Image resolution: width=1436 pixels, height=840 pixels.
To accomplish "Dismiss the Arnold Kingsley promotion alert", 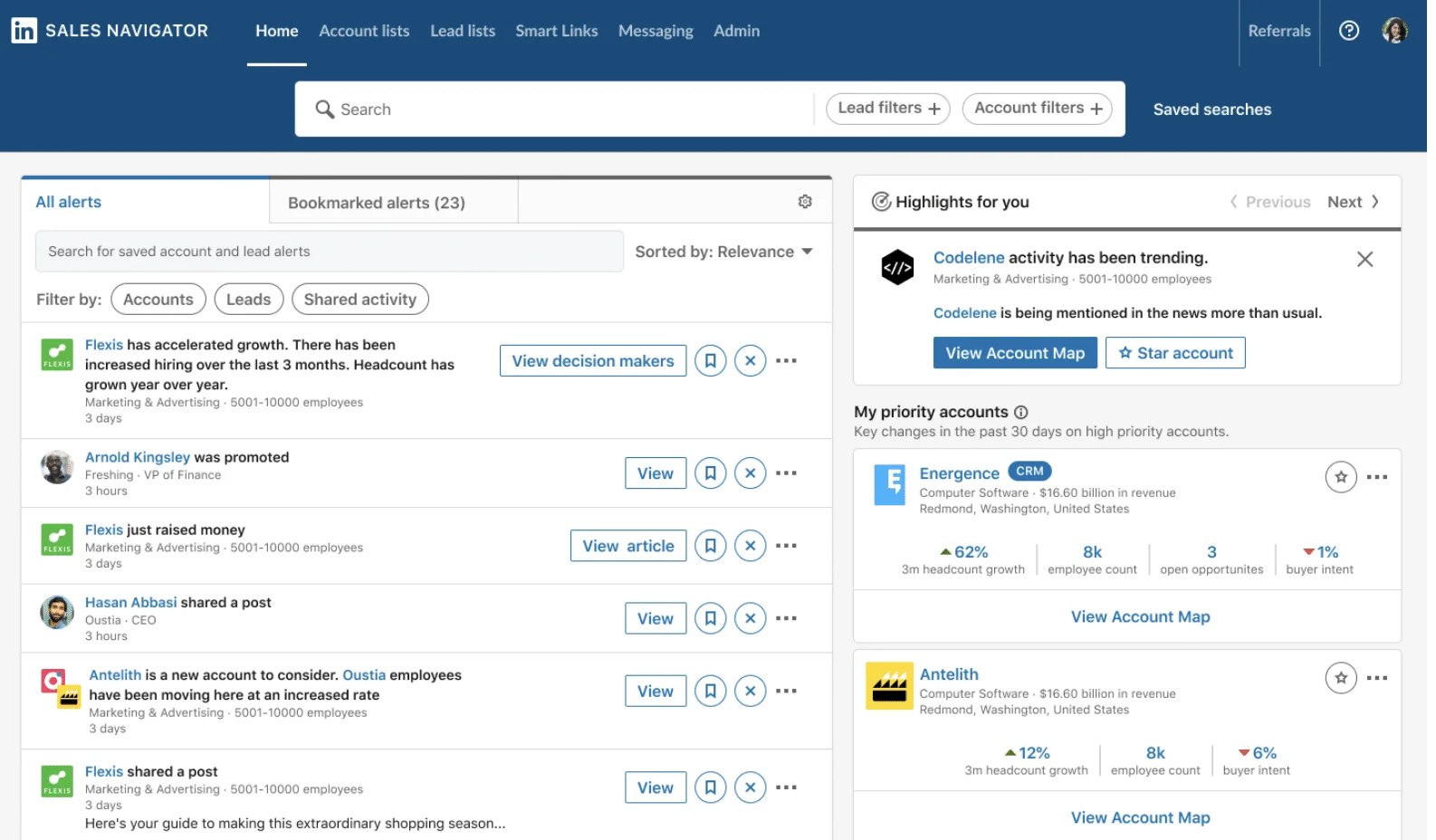I will 751,473.
